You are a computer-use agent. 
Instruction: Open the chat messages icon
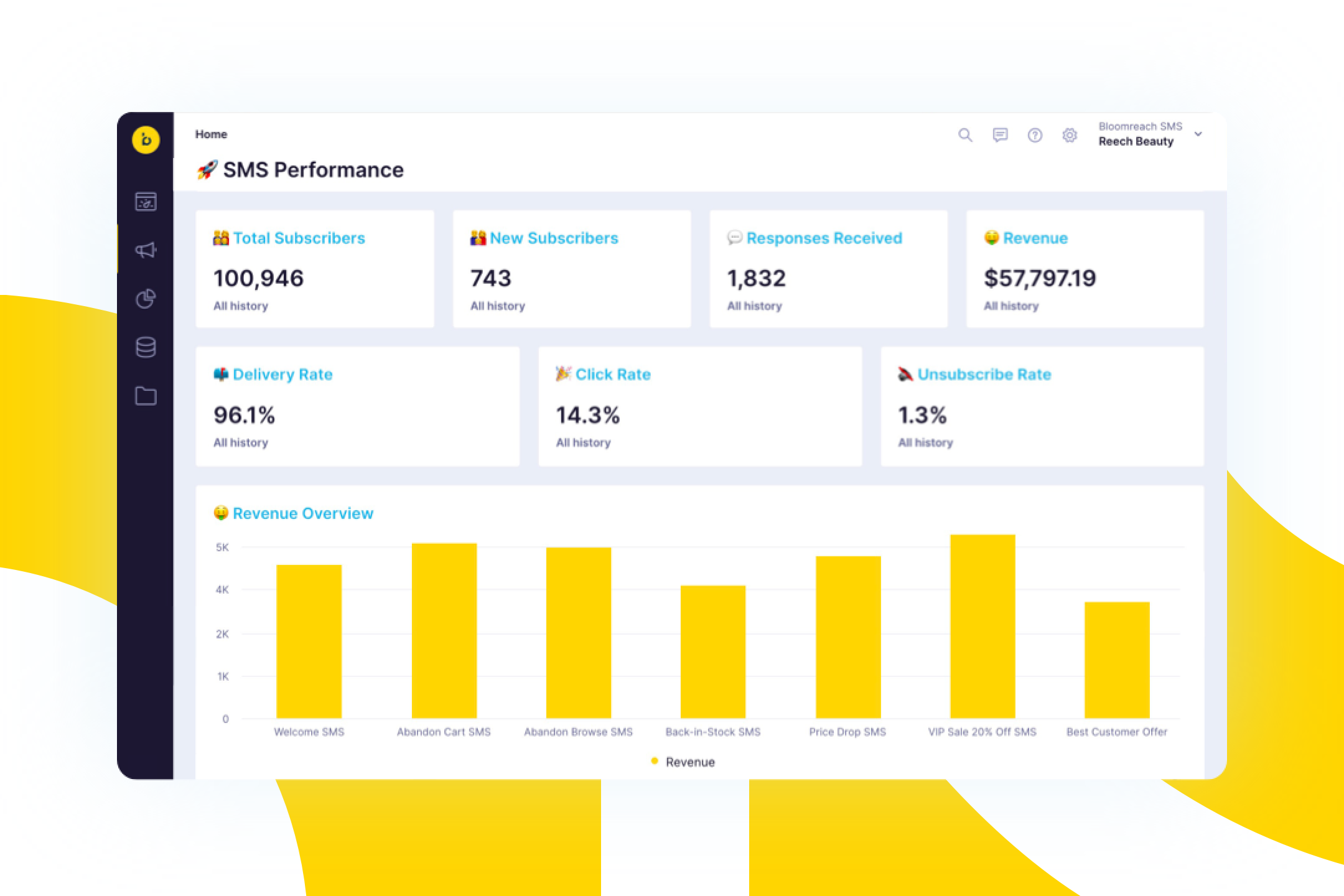[1000, 135]
